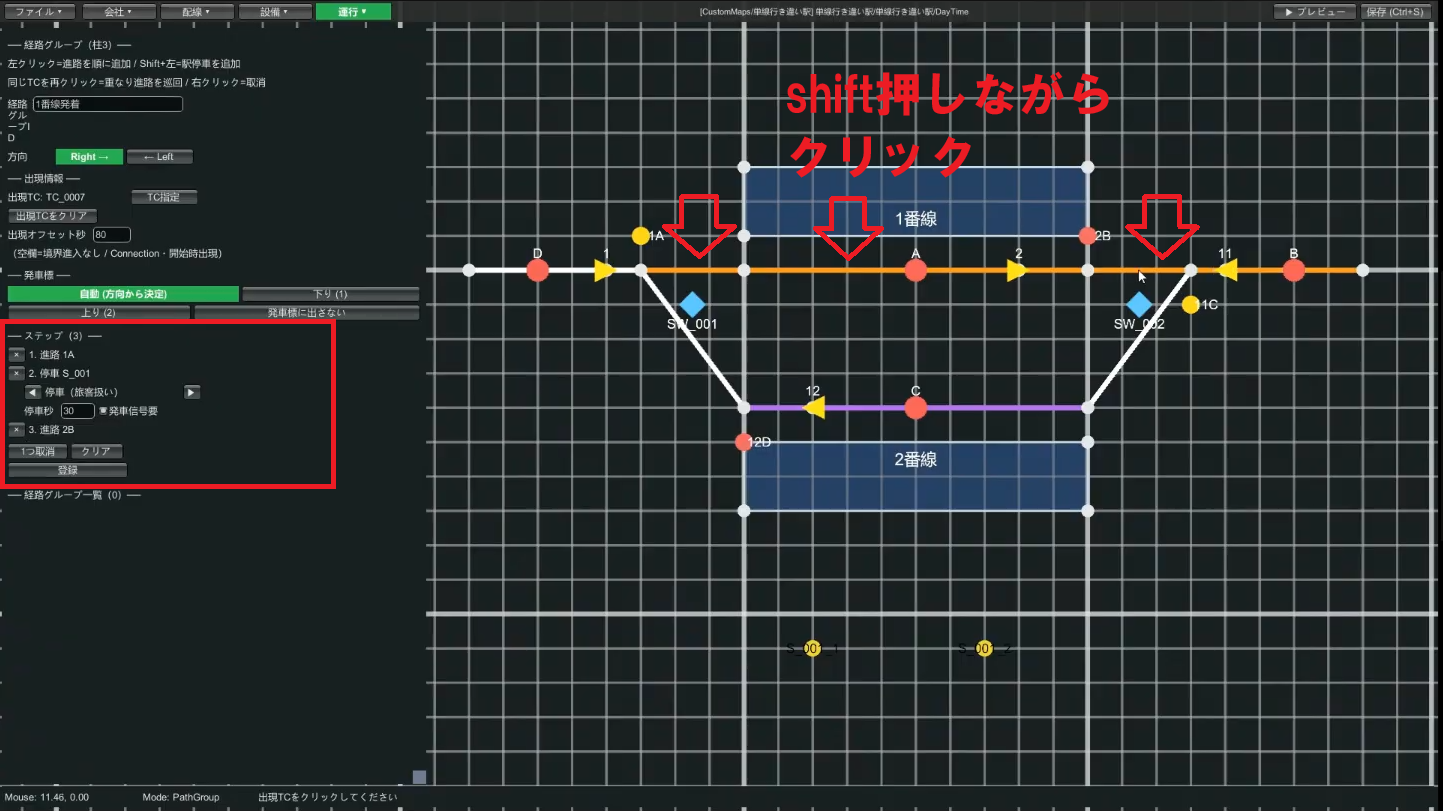Open the 設備 menu
Screen dimensions: 1443x811
[x=275, y=12]
